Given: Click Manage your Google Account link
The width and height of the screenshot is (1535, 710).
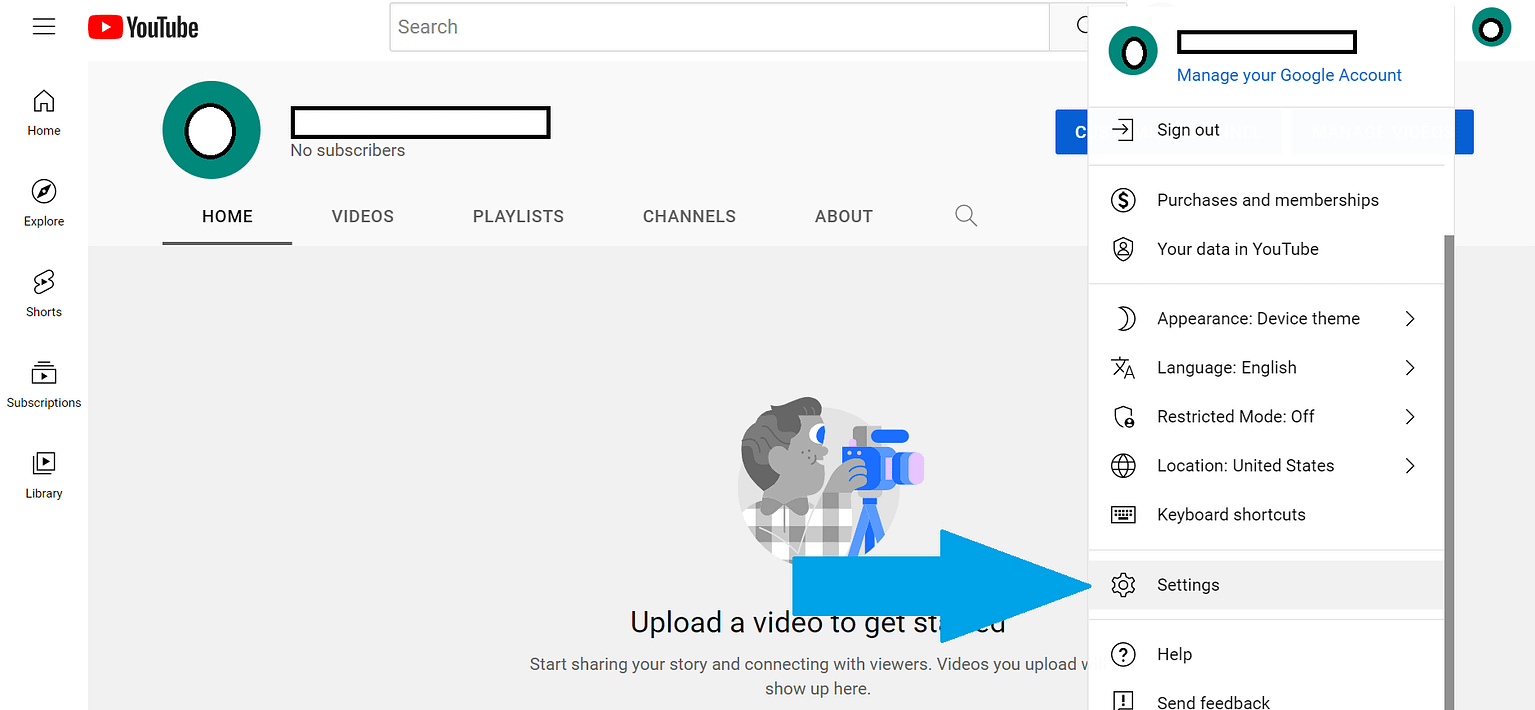Looking at the screenshot, I should pos(1288,75).
